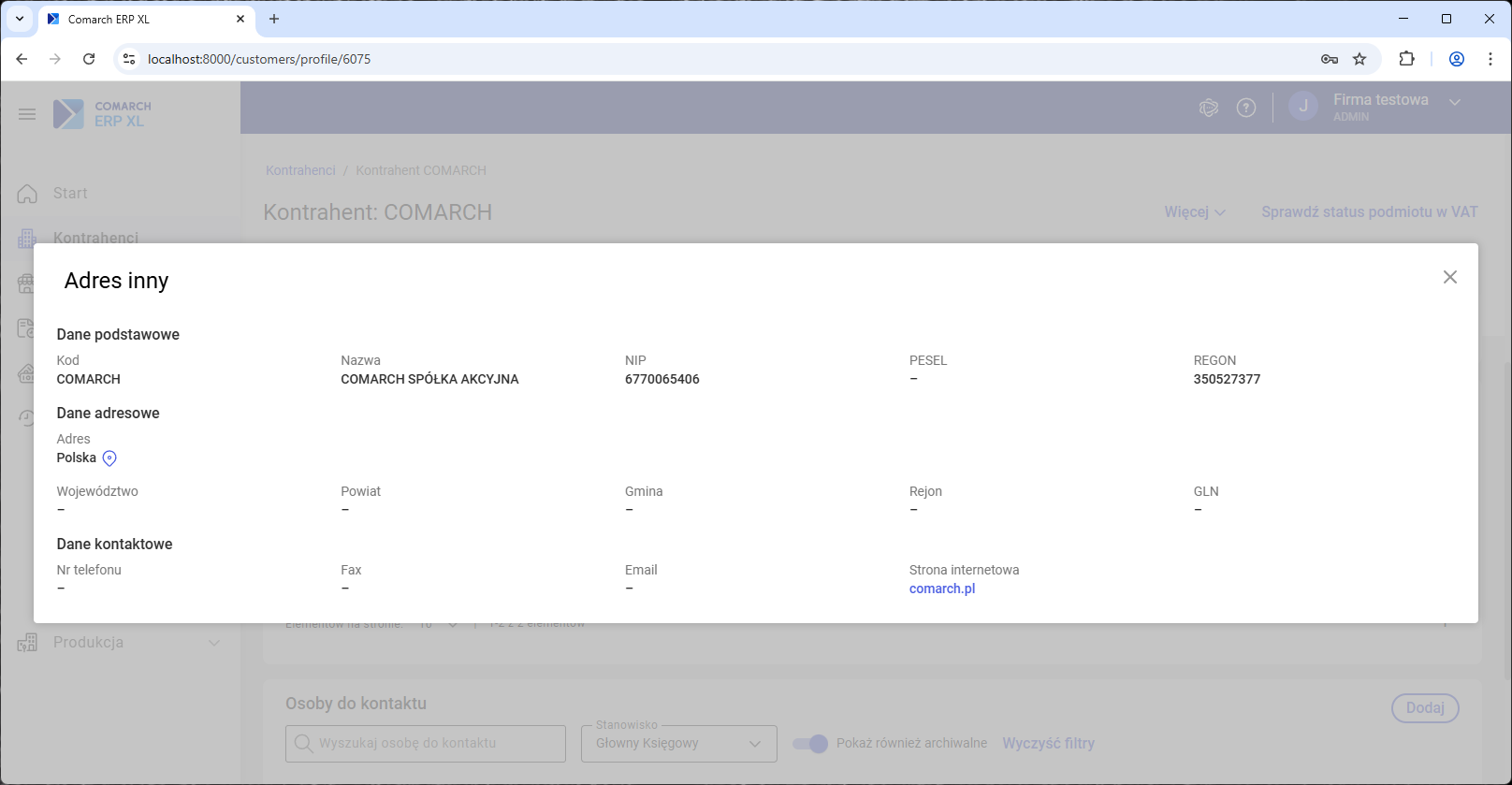This screenshot has height=785, width=1512.
Task: Bookmark this page with the star icon
Action: [x=1359, y=59]
